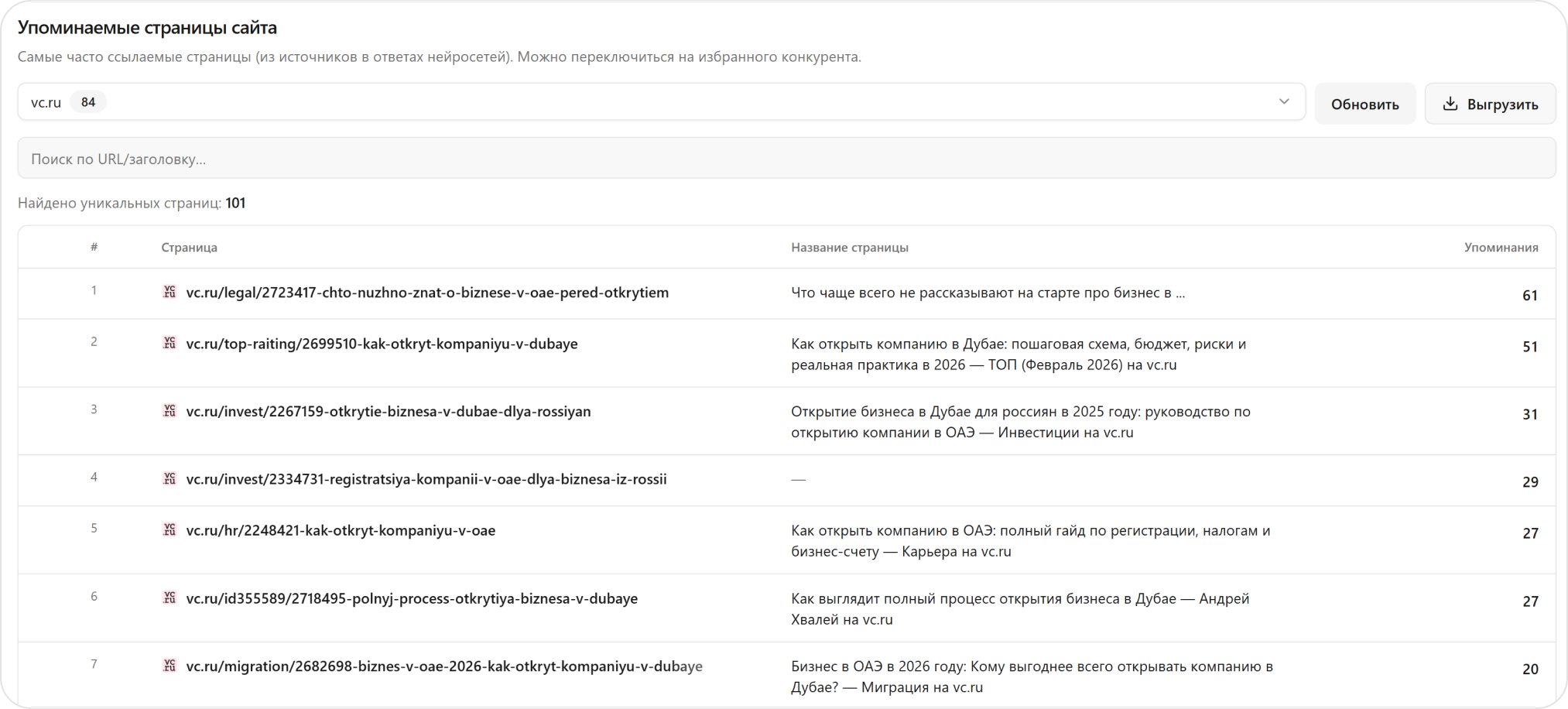The image size is (1568, 709).
Task: Click the download icon in the Выгрузить button
Action: [x=1450, y=104]
